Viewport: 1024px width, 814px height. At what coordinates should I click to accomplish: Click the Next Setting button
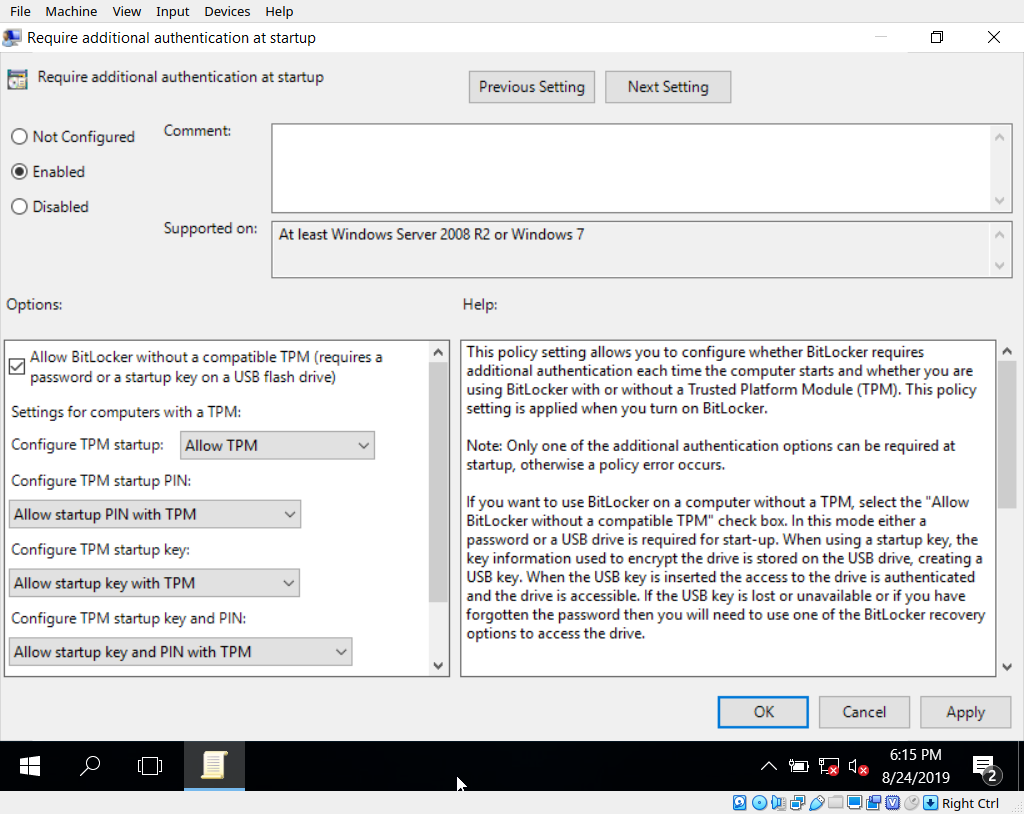click(667, 87)
